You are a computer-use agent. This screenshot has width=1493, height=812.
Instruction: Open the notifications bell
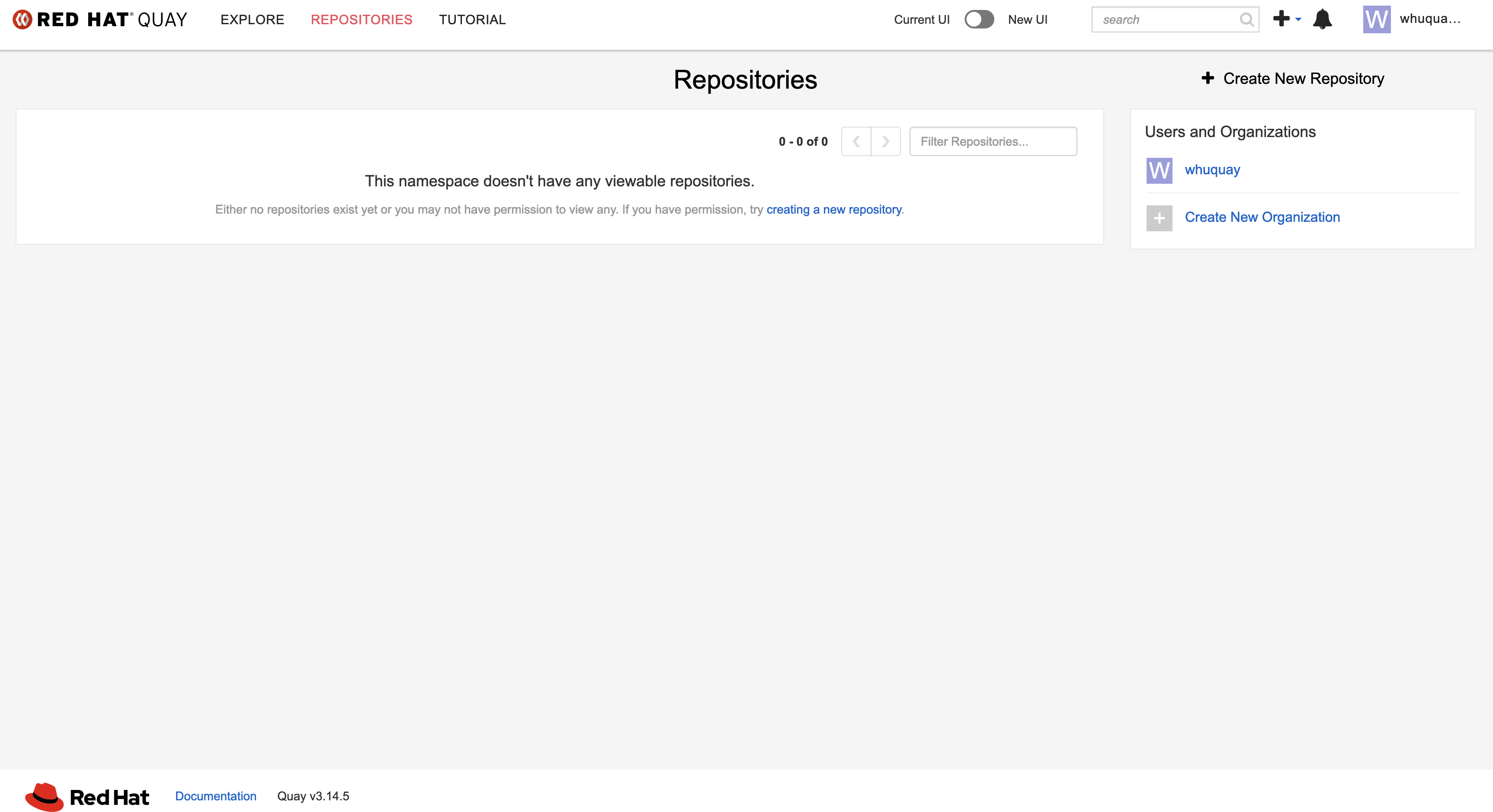(x=1322, y=19)
